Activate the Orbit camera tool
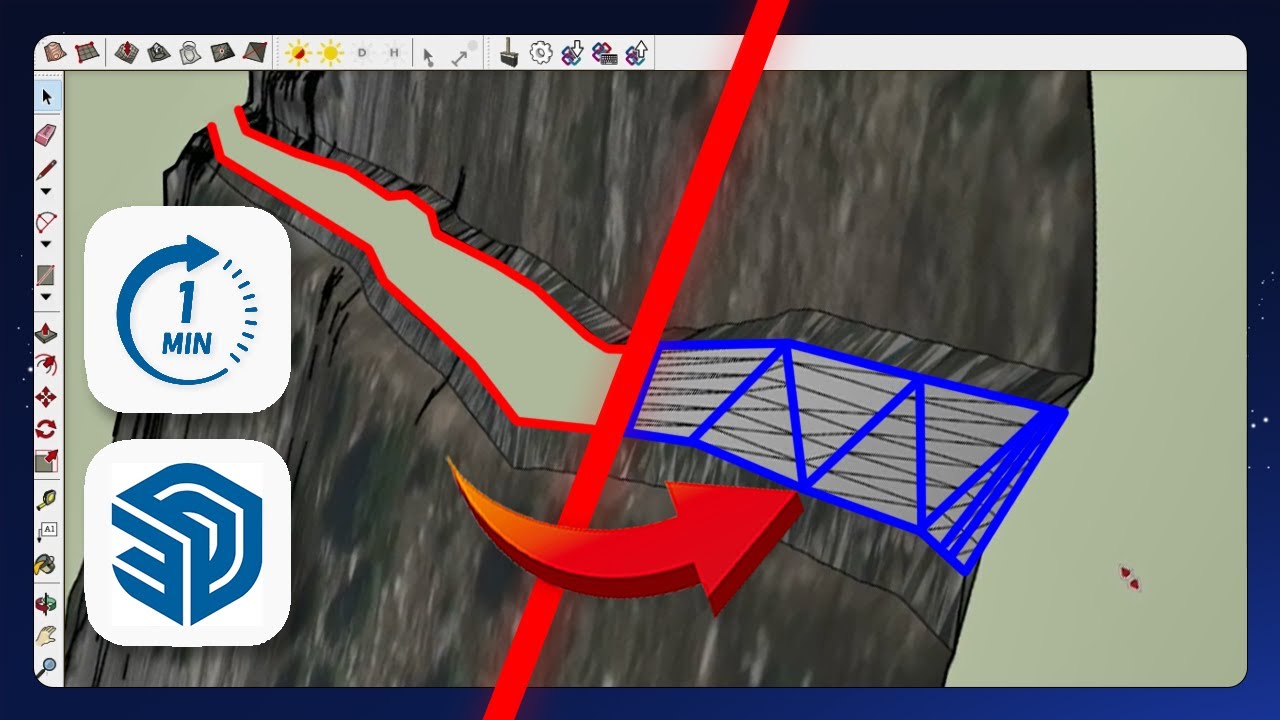The image size is (1280, 720). (46, 604)
